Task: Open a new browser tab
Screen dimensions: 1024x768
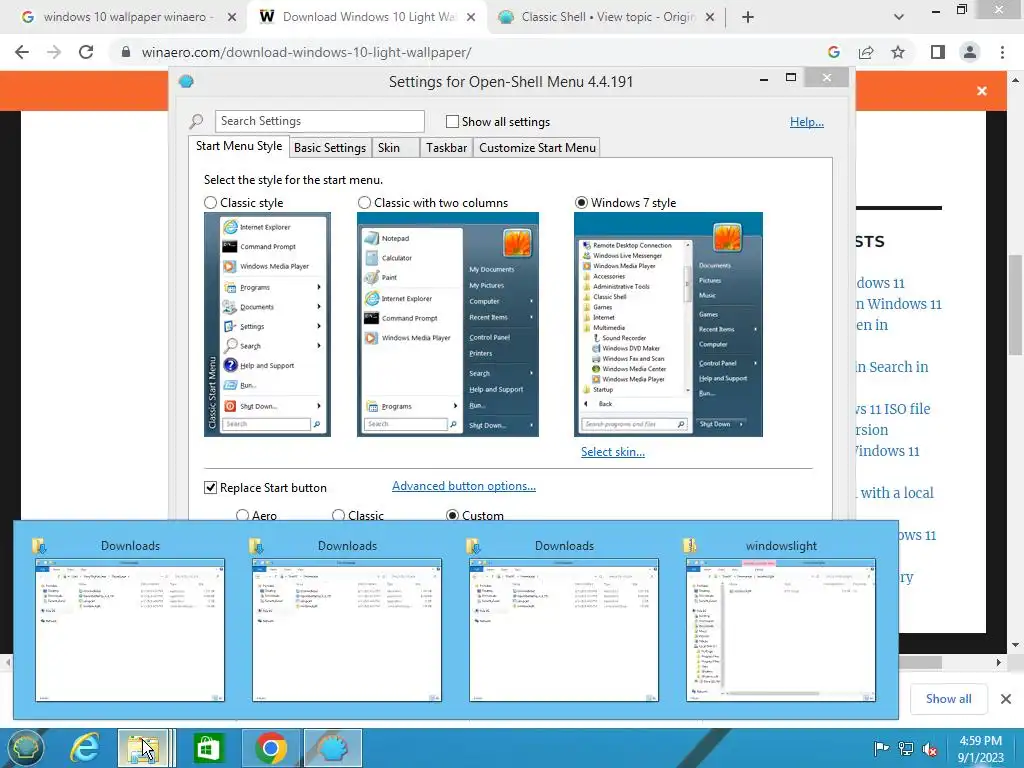Action: (748, 17)
